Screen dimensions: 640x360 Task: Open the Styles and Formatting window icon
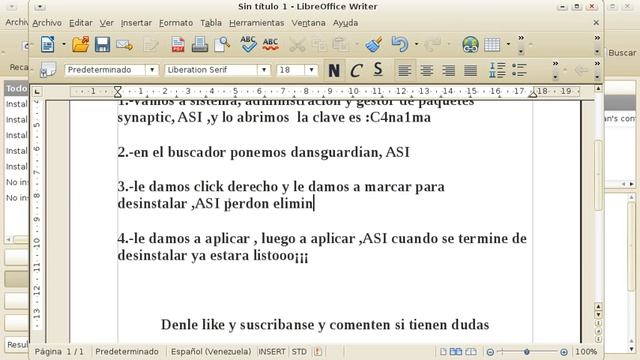pyautogui.click(x=48, y=70)
